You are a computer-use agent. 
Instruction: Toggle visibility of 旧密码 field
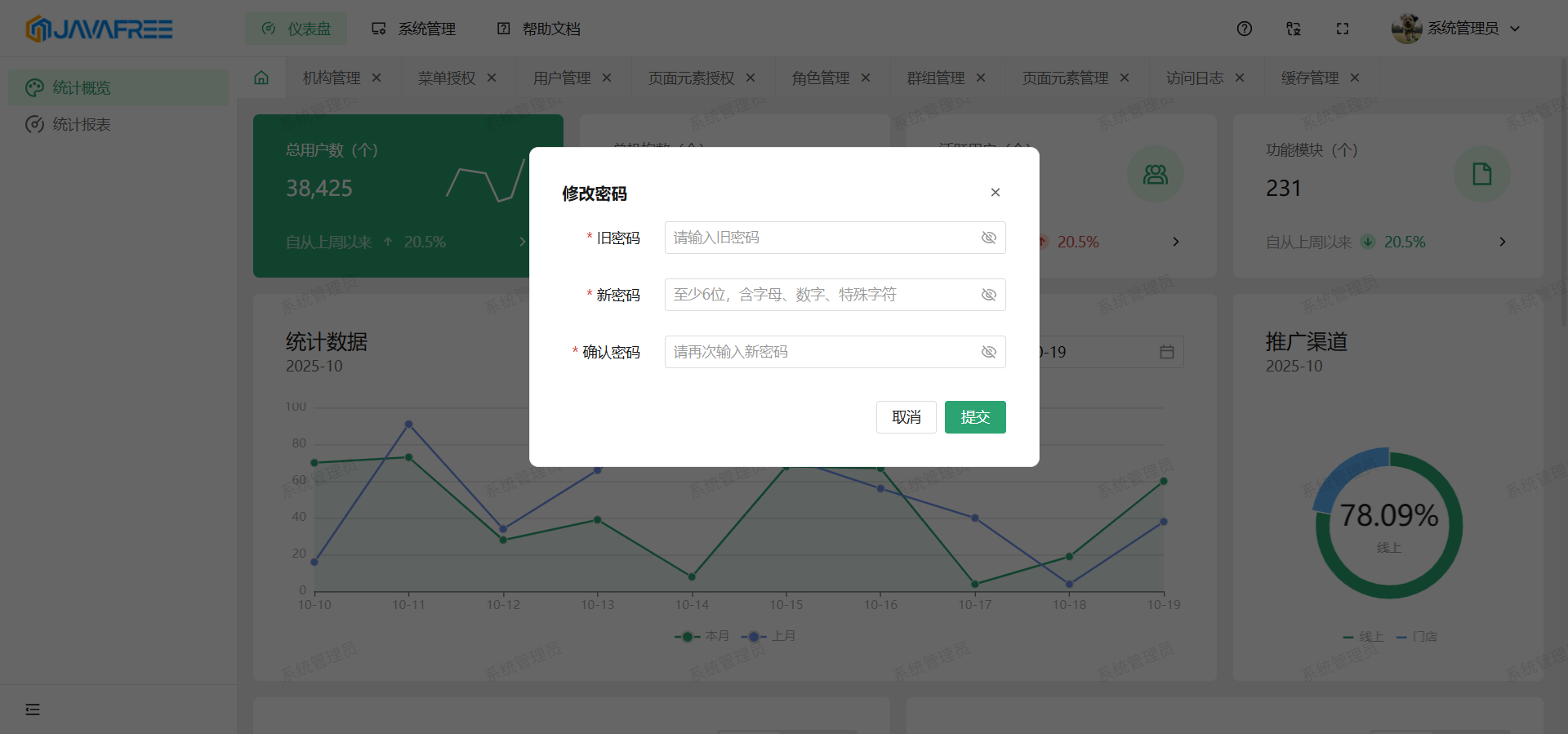pos(988,238)
